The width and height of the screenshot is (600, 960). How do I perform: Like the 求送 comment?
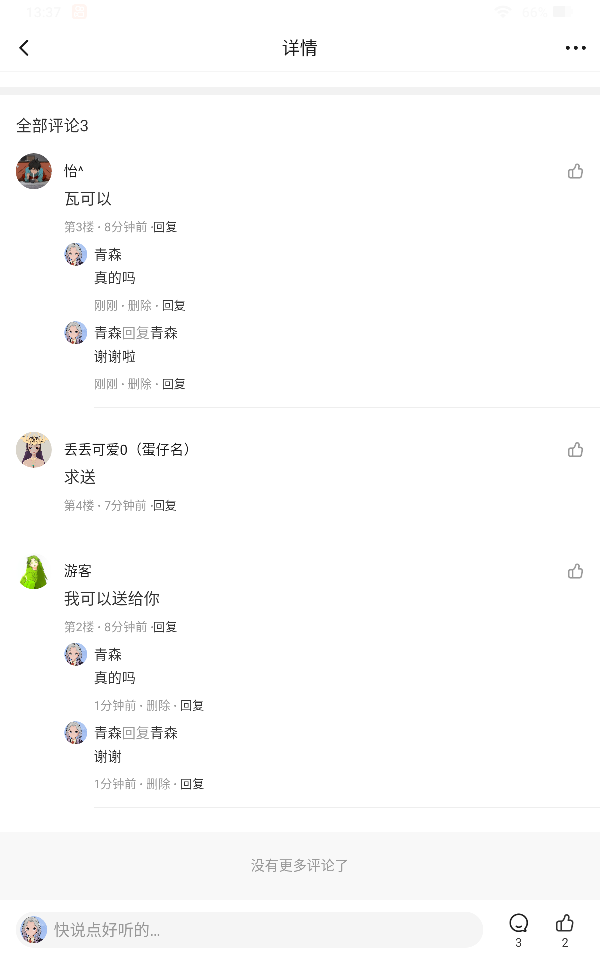[x=575, y=450]
